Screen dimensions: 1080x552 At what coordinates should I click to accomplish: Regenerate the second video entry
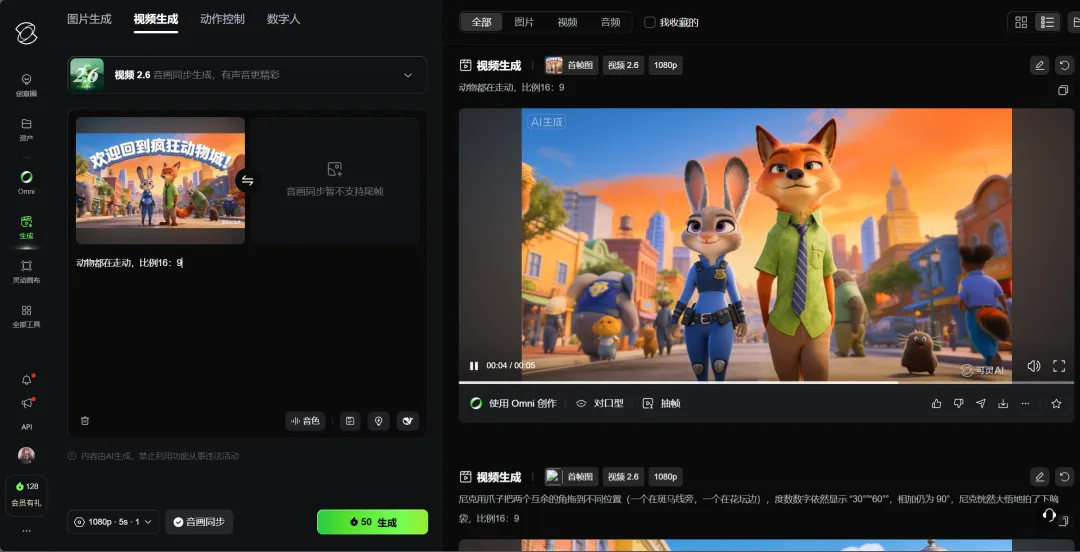[x=1064, y=476]
